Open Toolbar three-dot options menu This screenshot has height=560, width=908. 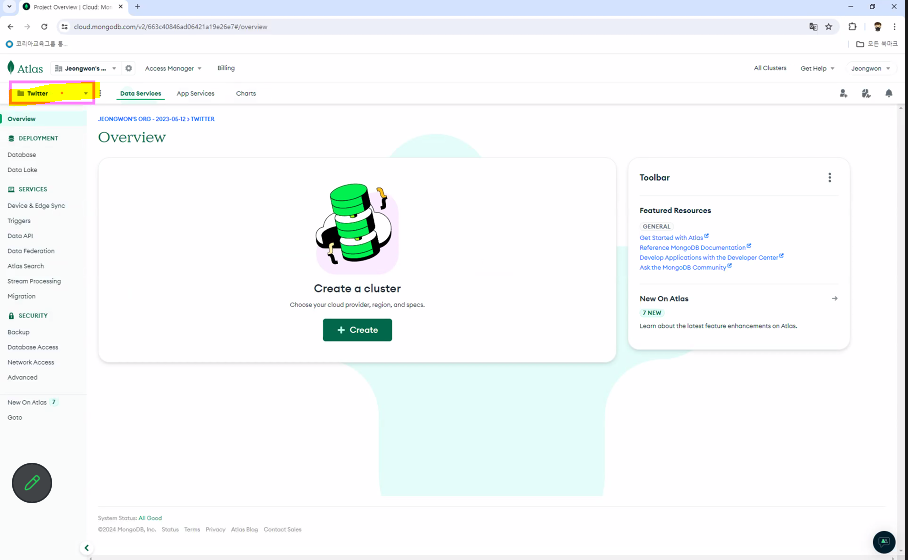829,178
